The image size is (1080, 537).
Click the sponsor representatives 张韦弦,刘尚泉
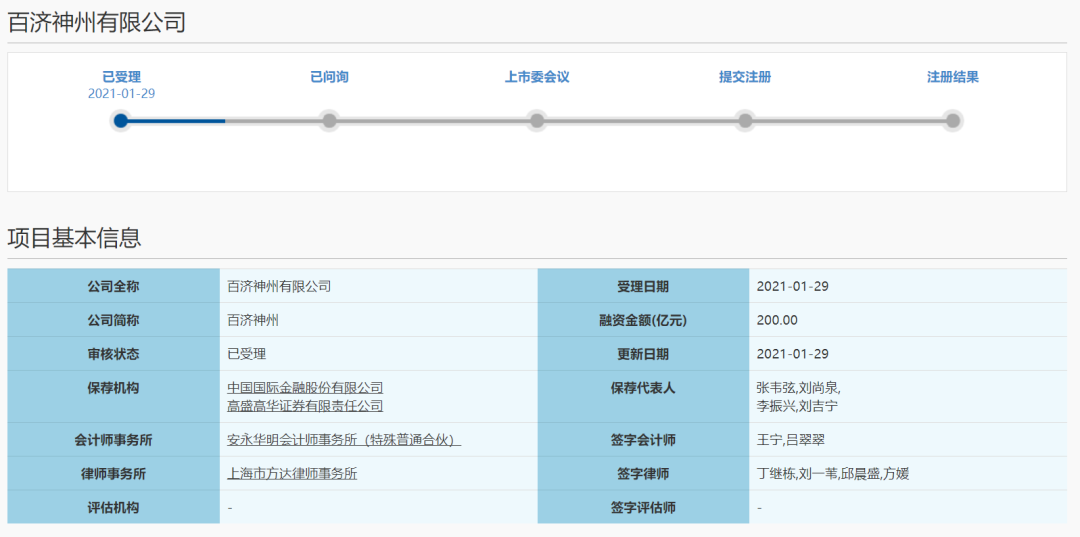pos(798,388)
